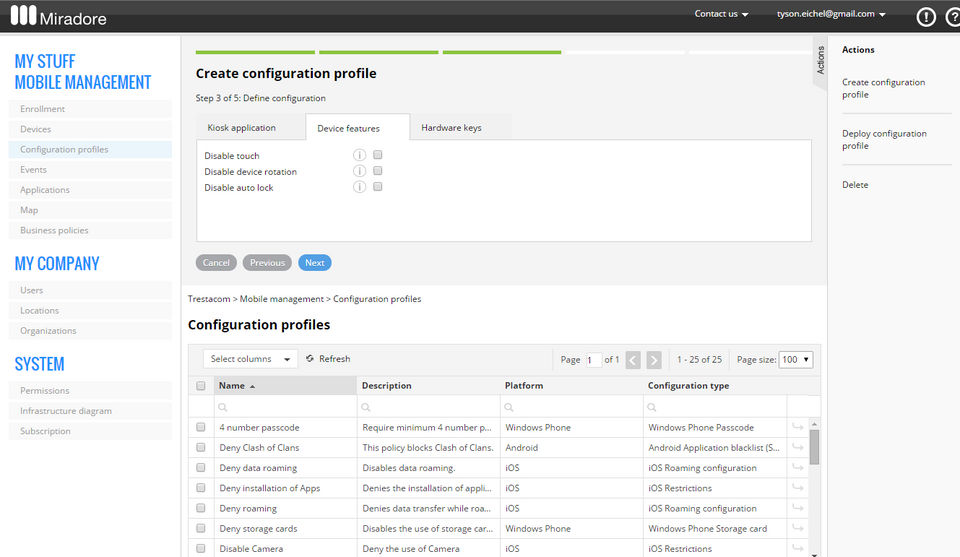
Task: Open row arrow for Deny storage cards
Action: (x=797, y=528)
